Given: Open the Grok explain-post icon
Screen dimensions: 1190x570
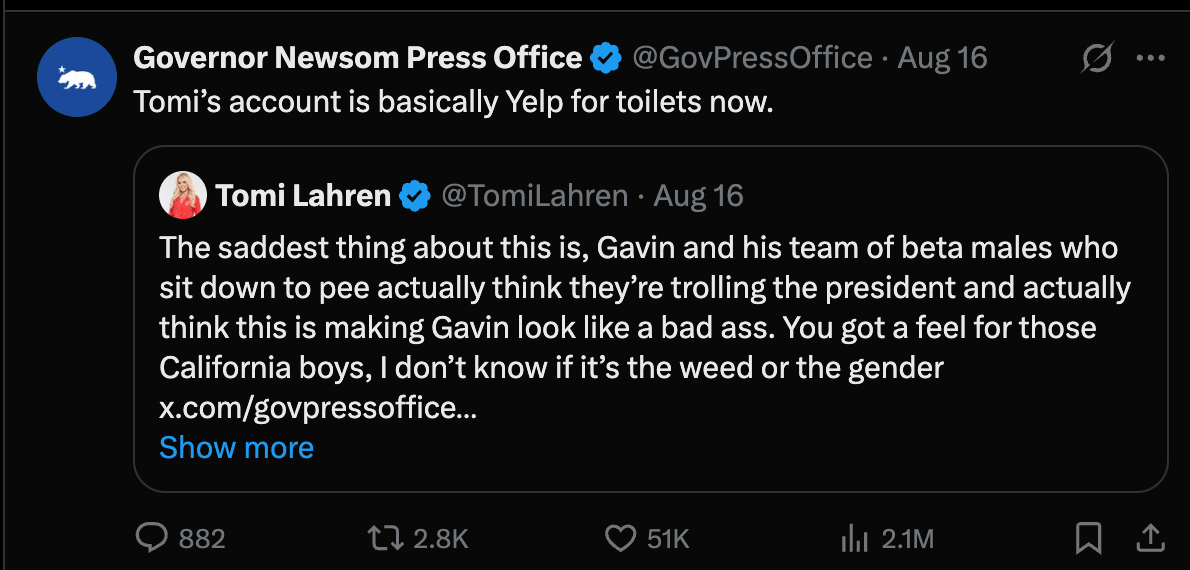Looking at the screenshot, I should point(1097,59).
